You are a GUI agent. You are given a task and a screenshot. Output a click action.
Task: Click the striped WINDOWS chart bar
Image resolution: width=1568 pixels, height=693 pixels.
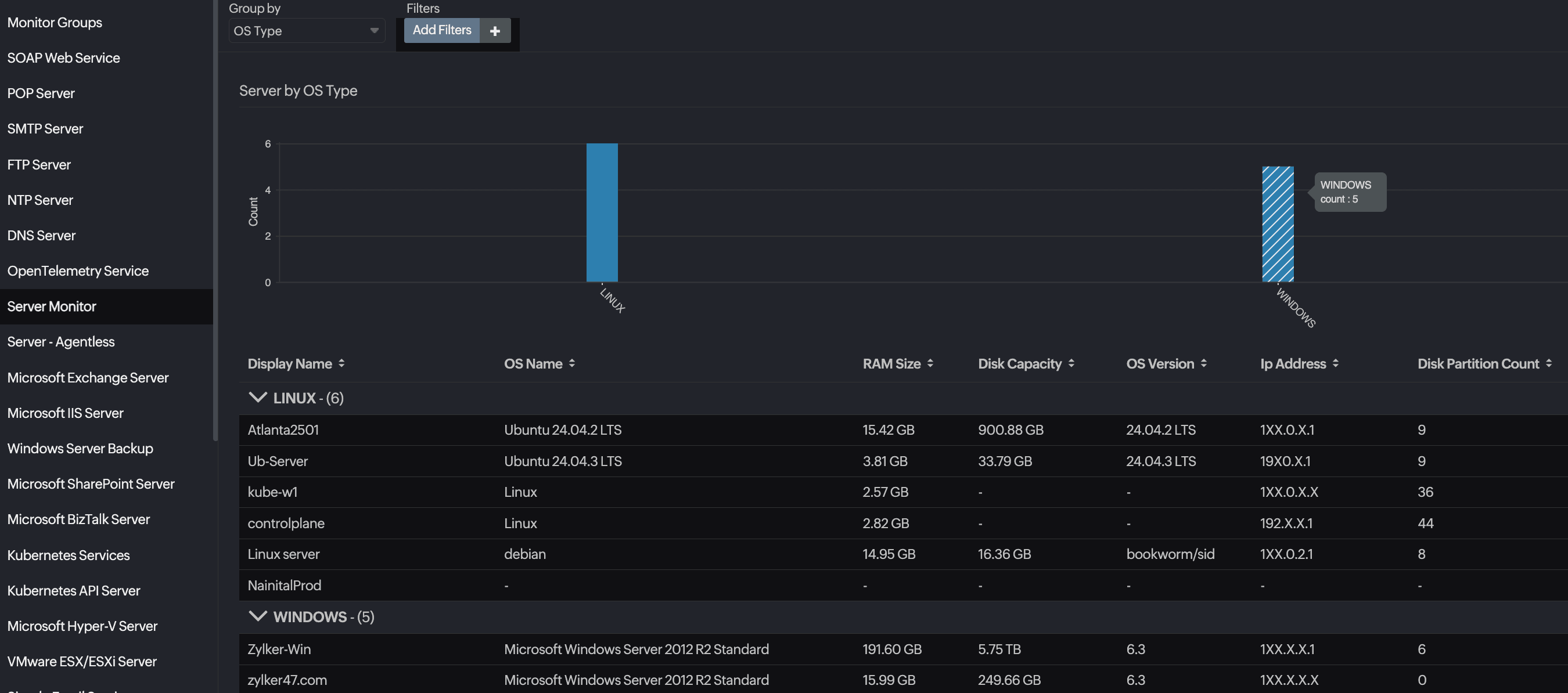pyautogui.click(x=1278, y=224)
